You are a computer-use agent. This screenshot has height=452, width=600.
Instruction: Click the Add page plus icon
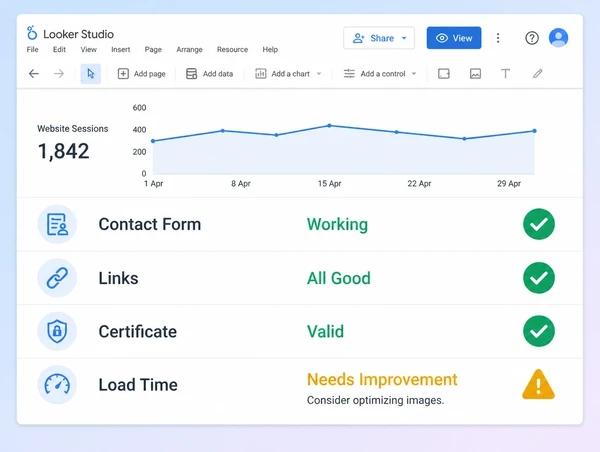123,73
